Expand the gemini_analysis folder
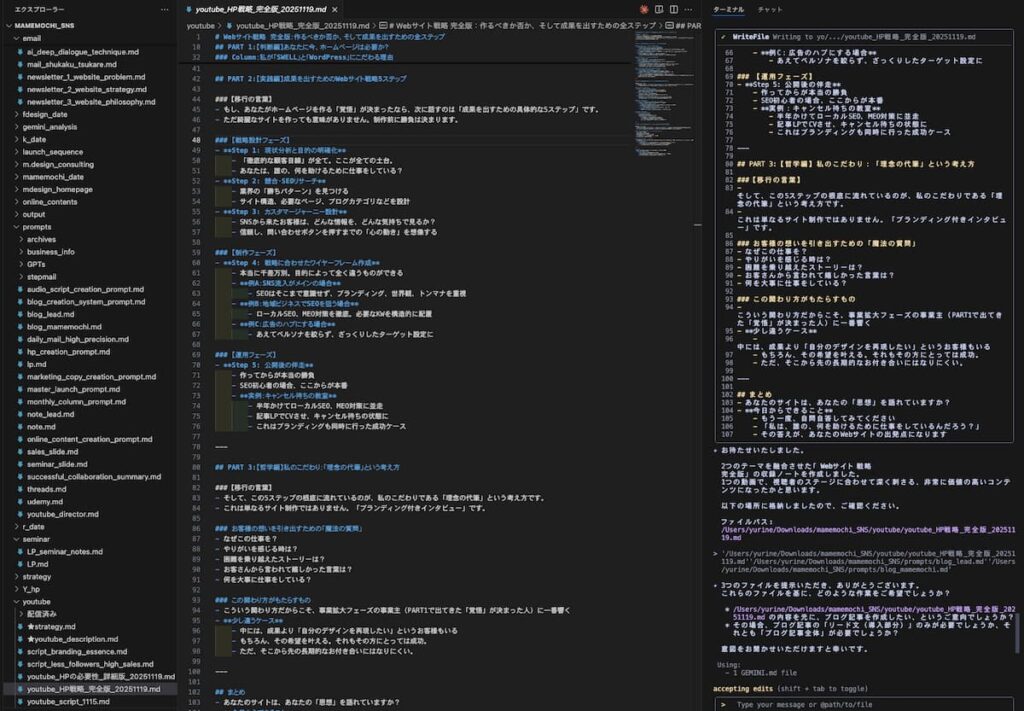The height and width of the screenshot is (711, 1024). pyautogui.click(x=15, y=127)
